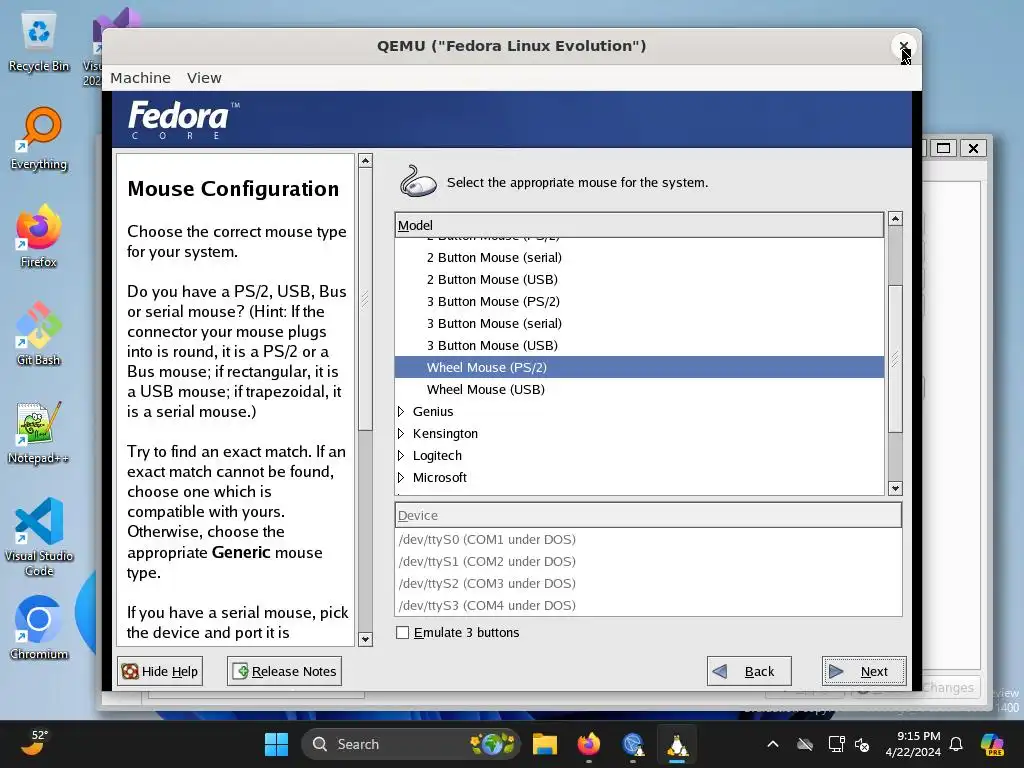Click the notification bell icon
This screenshot has width=1024, height=768.
pos(956,744)
